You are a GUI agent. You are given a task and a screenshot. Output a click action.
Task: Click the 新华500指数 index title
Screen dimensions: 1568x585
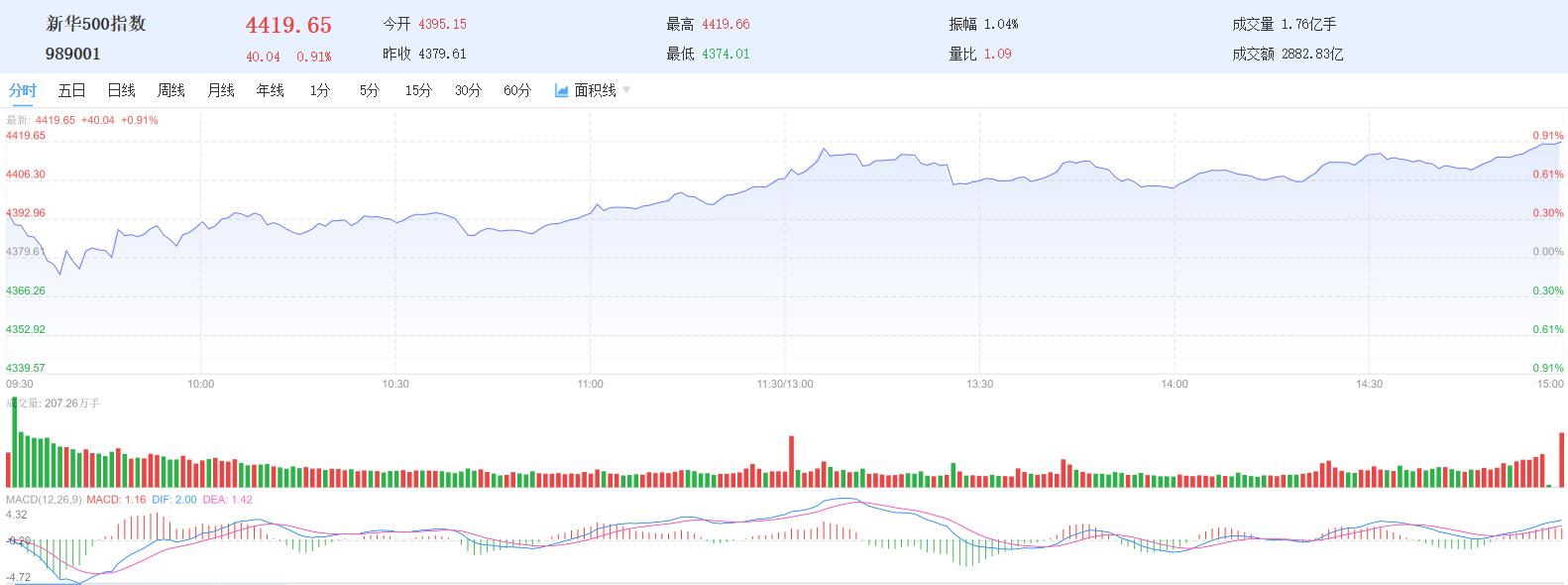point(96,24)
